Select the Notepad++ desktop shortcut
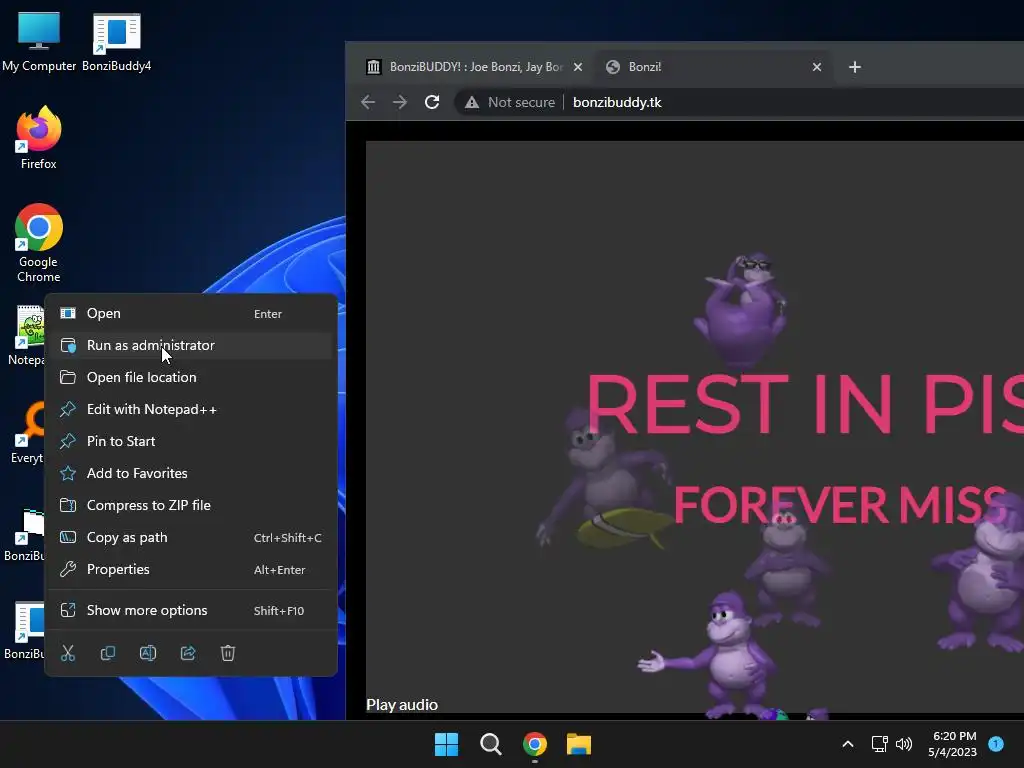 pos(27,335)
